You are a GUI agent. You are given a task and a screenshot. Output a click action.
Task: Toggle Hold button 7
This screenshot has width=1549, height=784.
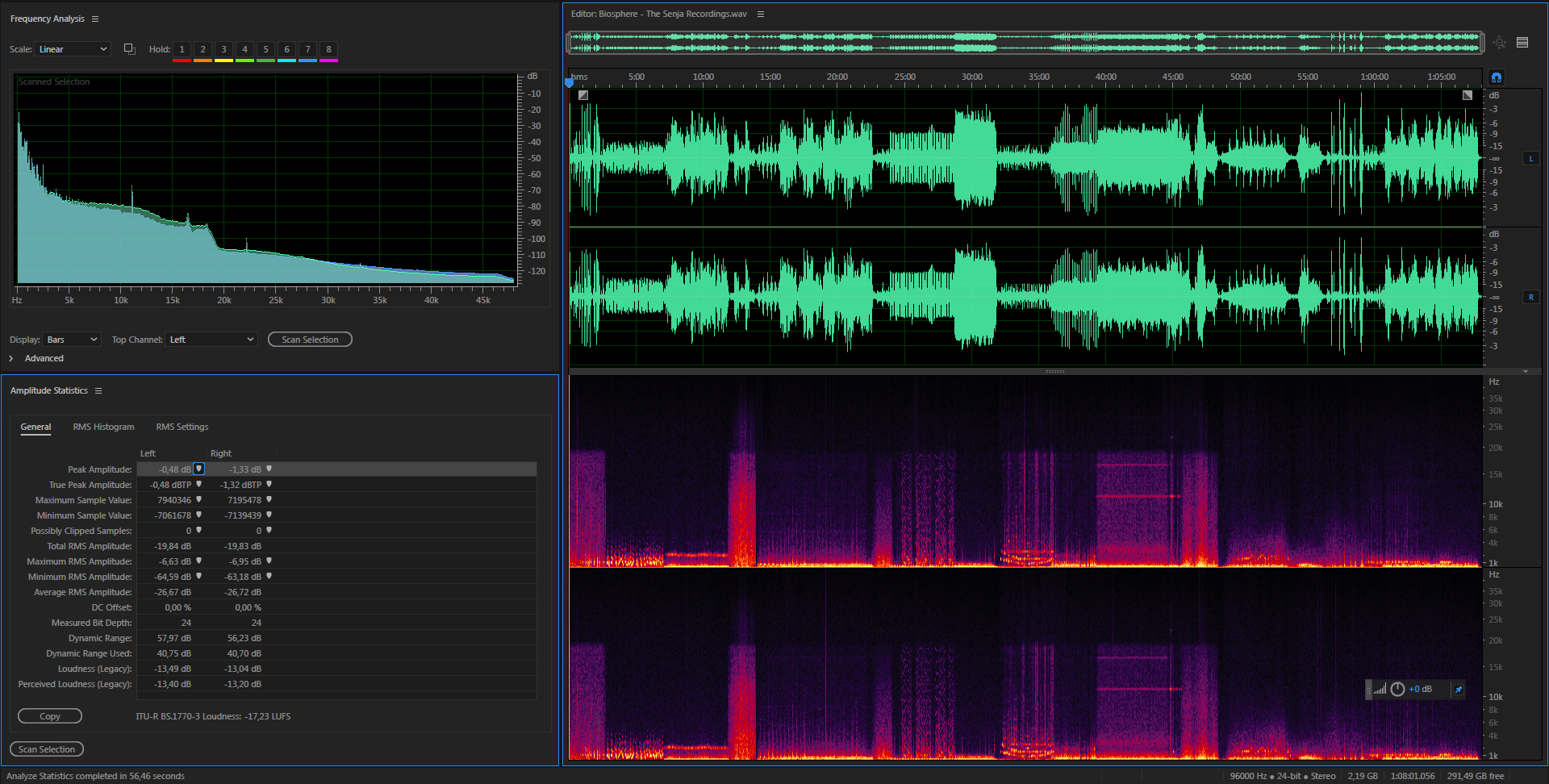click(x=307, y=50)
